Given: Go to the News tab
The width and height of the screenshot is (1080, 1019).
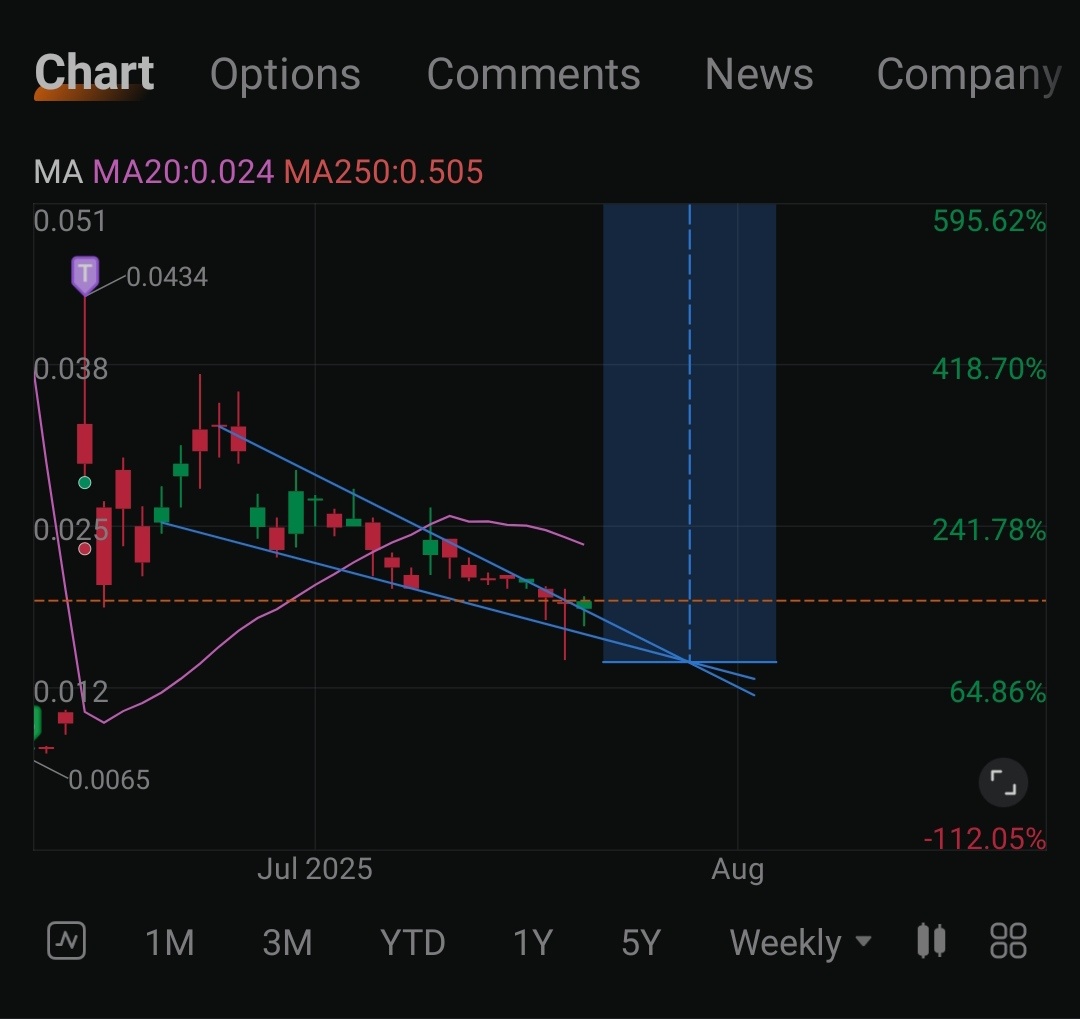Looking at the screenshot, I should [x=759, y=74].
